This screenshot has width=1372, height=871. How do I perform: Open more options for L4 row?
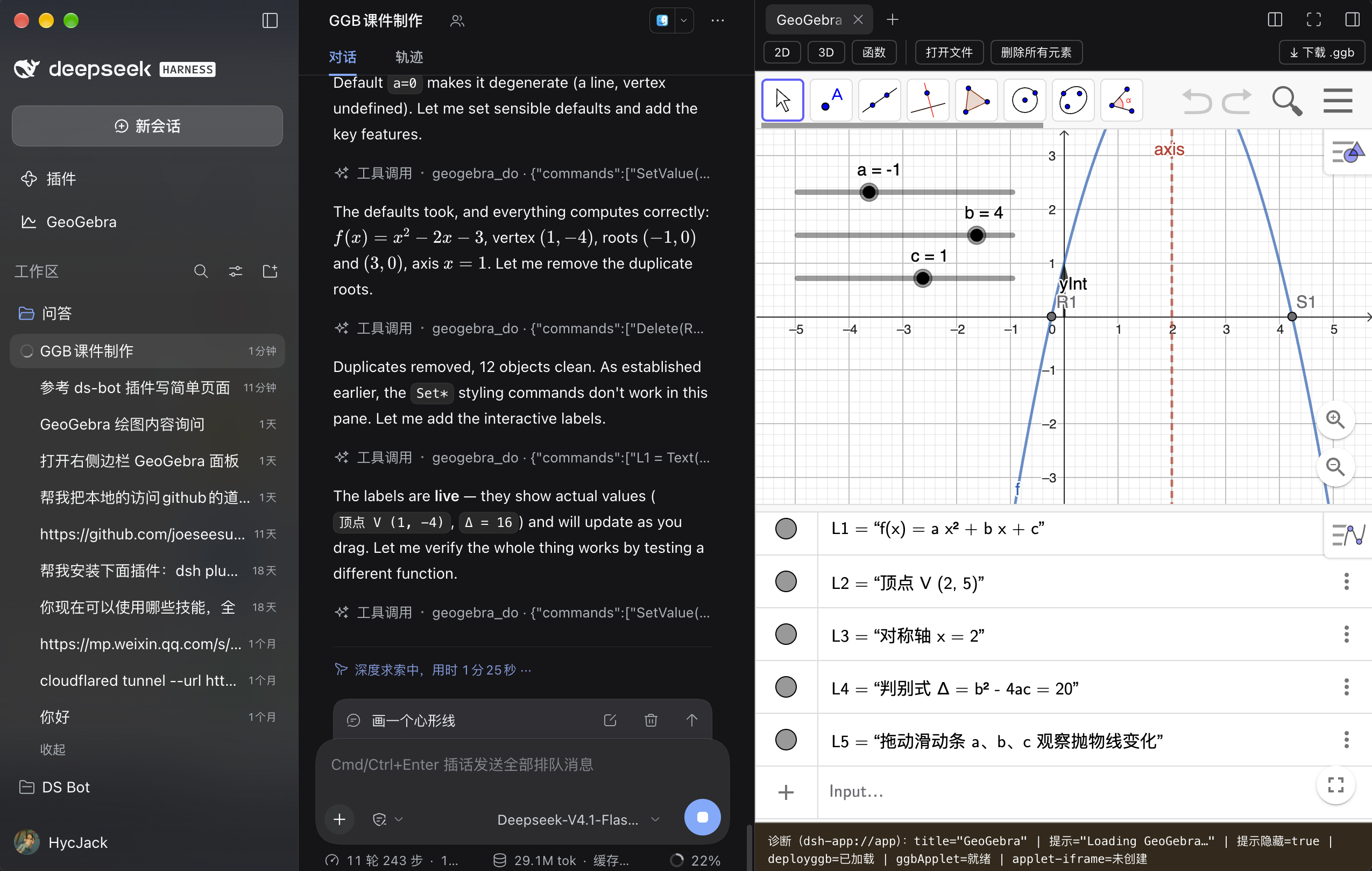[1346, 687]
